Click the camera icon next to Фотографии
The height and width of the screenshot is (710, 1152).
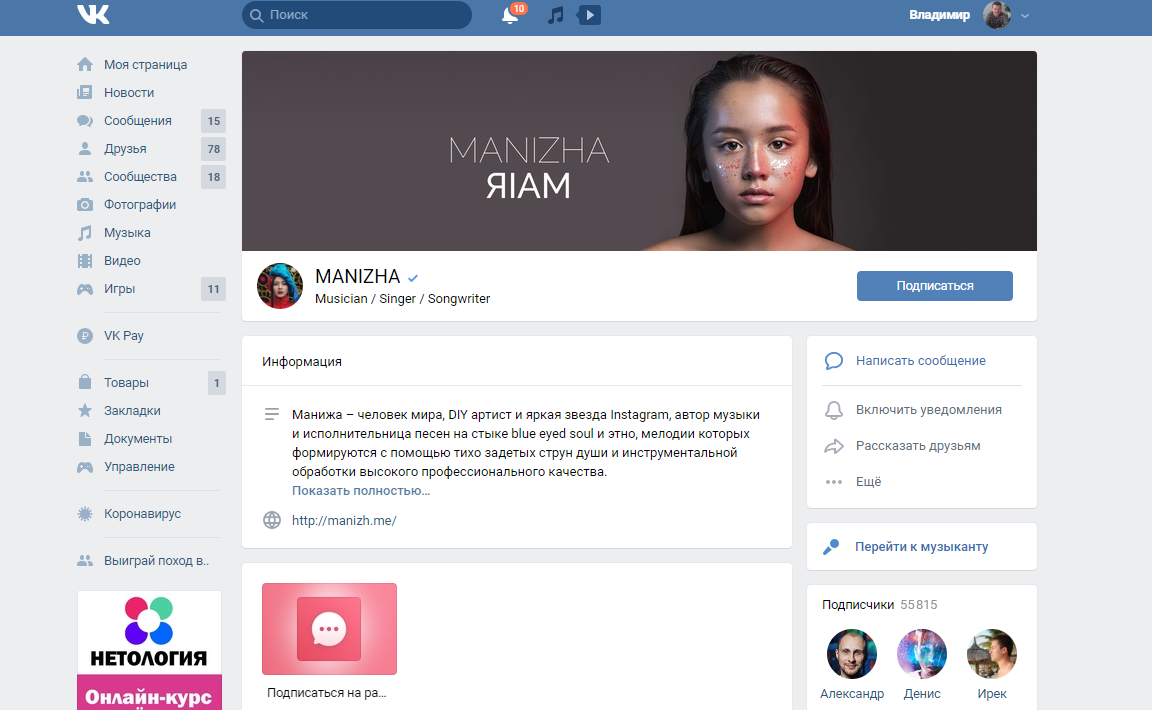coord(85,204)
